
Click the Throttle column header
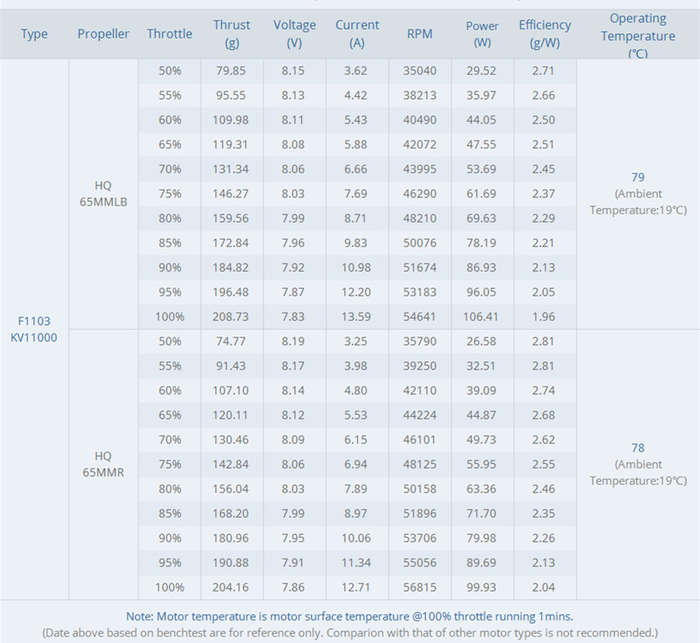(x=170, y=34)
